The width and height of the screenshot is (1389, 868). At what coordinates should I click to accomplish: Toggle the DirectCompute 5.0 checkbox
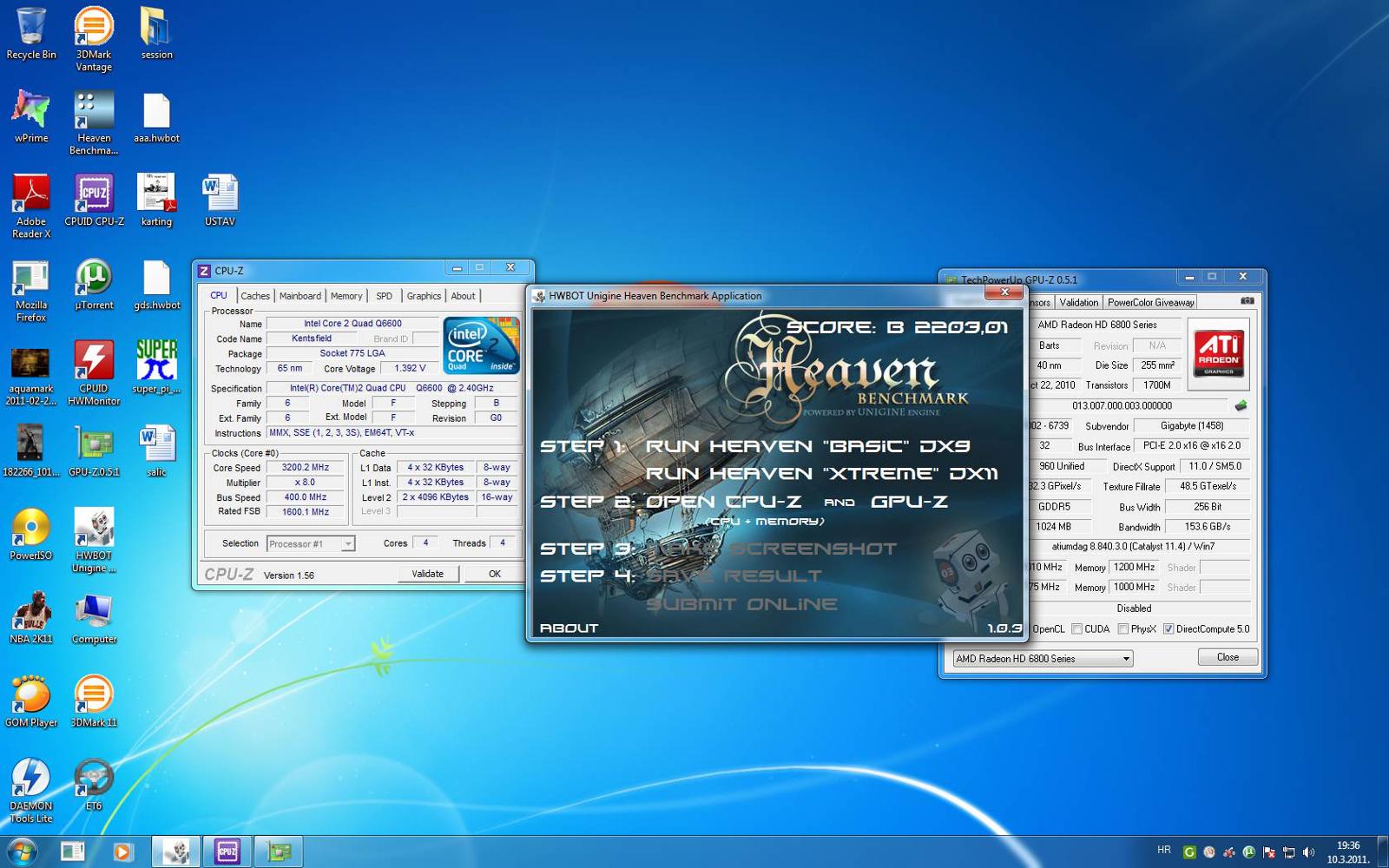(x=1168, y=628)
